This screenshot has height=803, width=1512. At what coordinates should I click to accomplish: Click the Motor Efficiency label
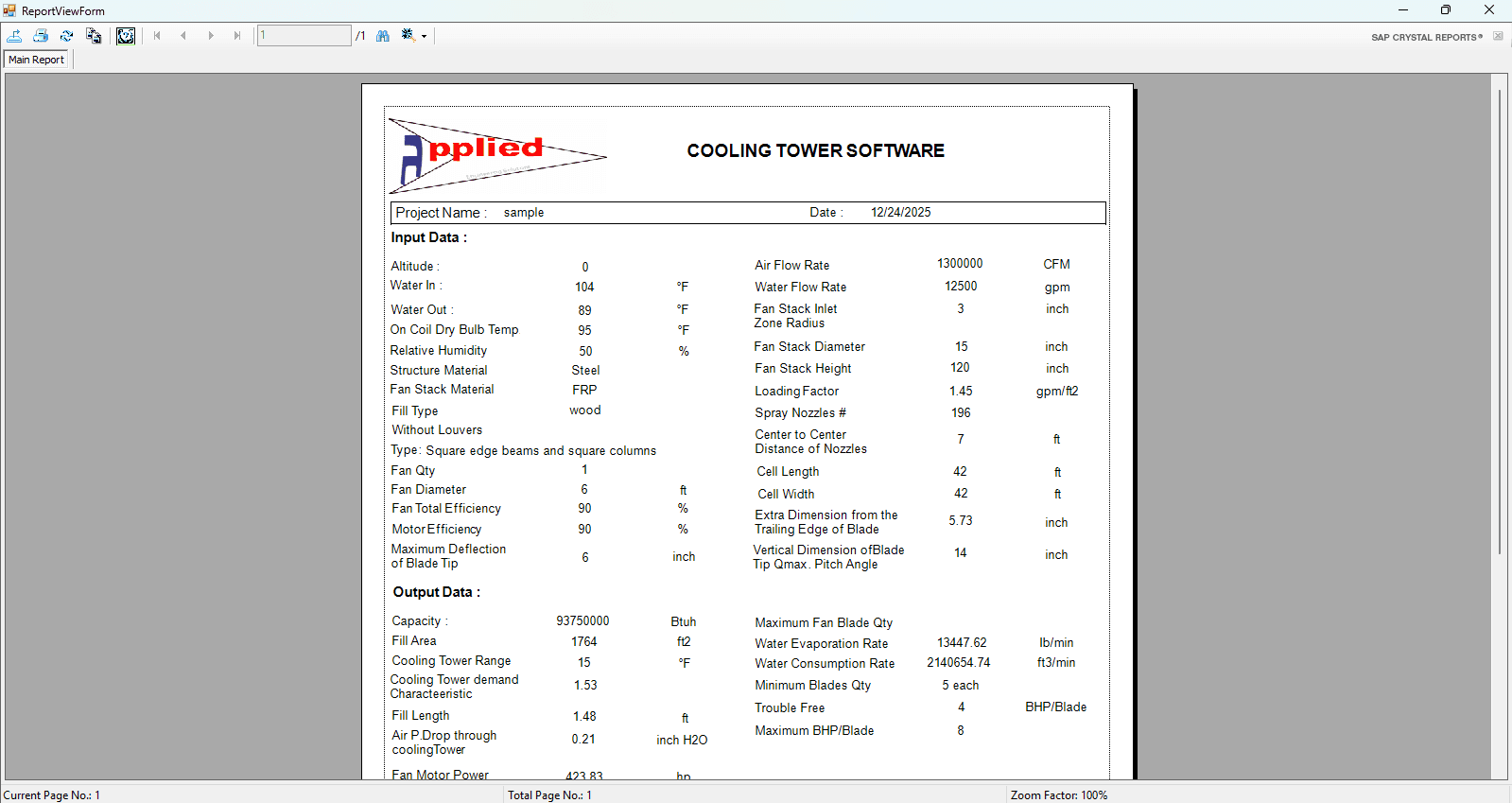point(437,530)
